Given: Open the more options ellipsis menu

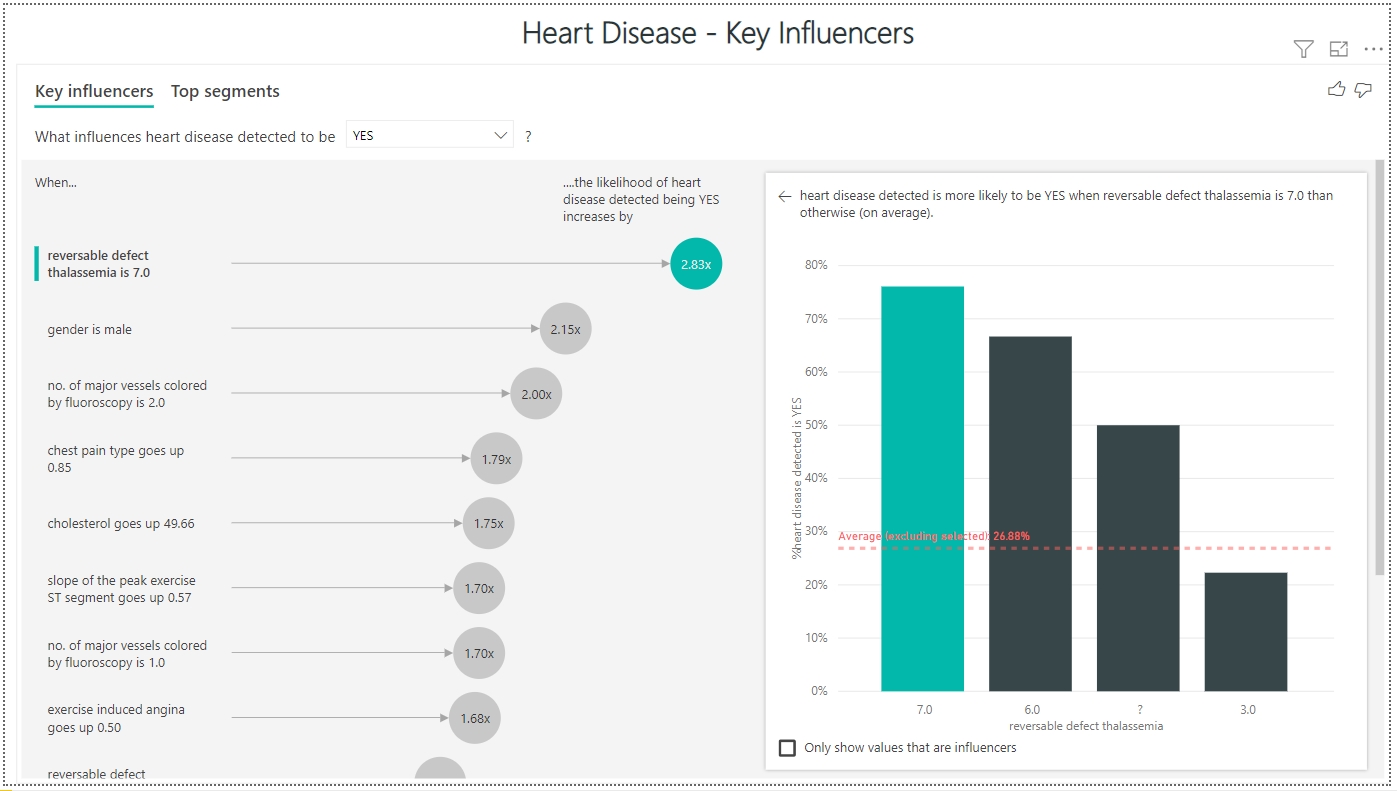Looking at the screenshot, I should [1371, 48].
